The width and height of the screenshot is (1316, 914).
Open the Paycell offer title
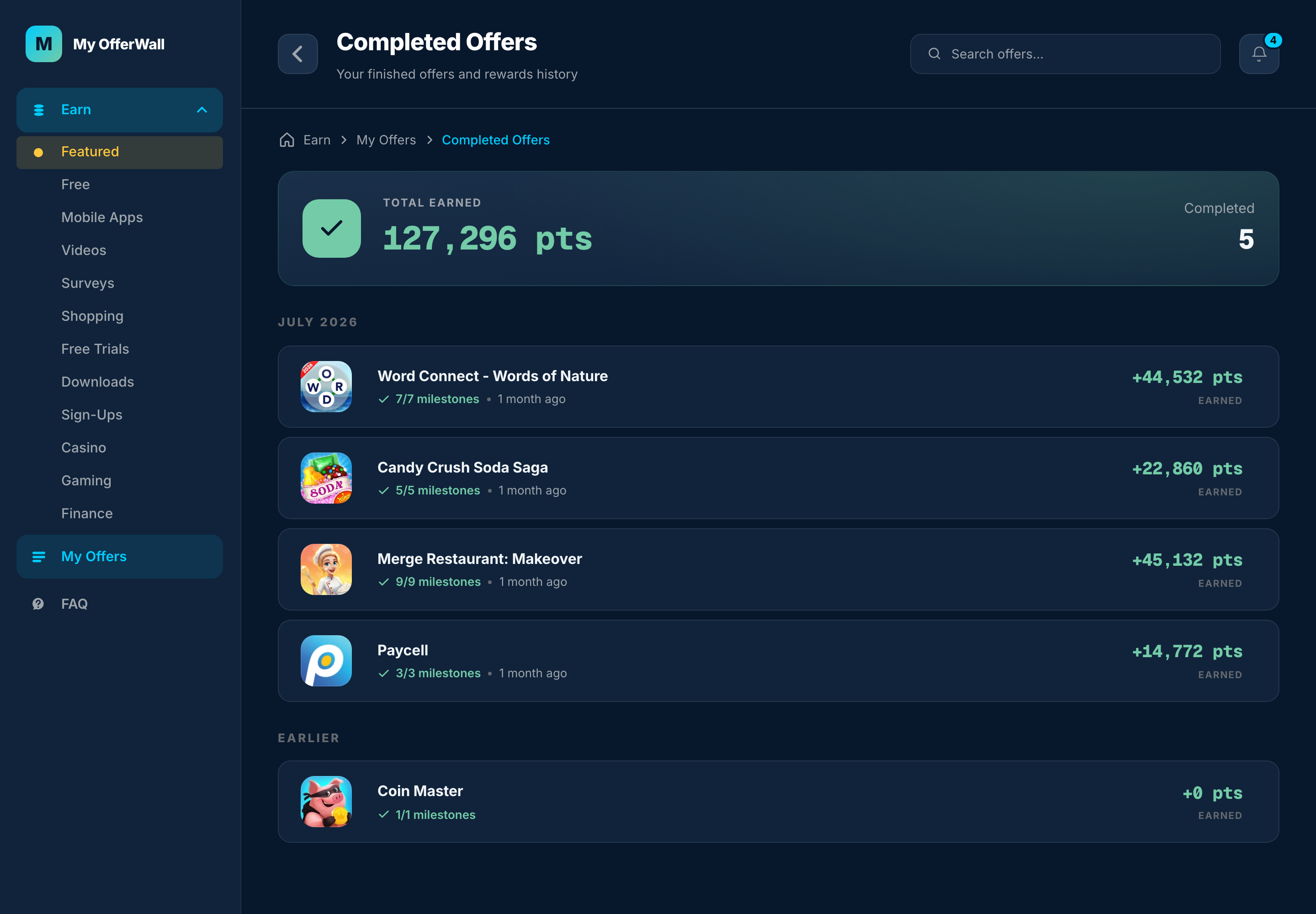point(403,651)
